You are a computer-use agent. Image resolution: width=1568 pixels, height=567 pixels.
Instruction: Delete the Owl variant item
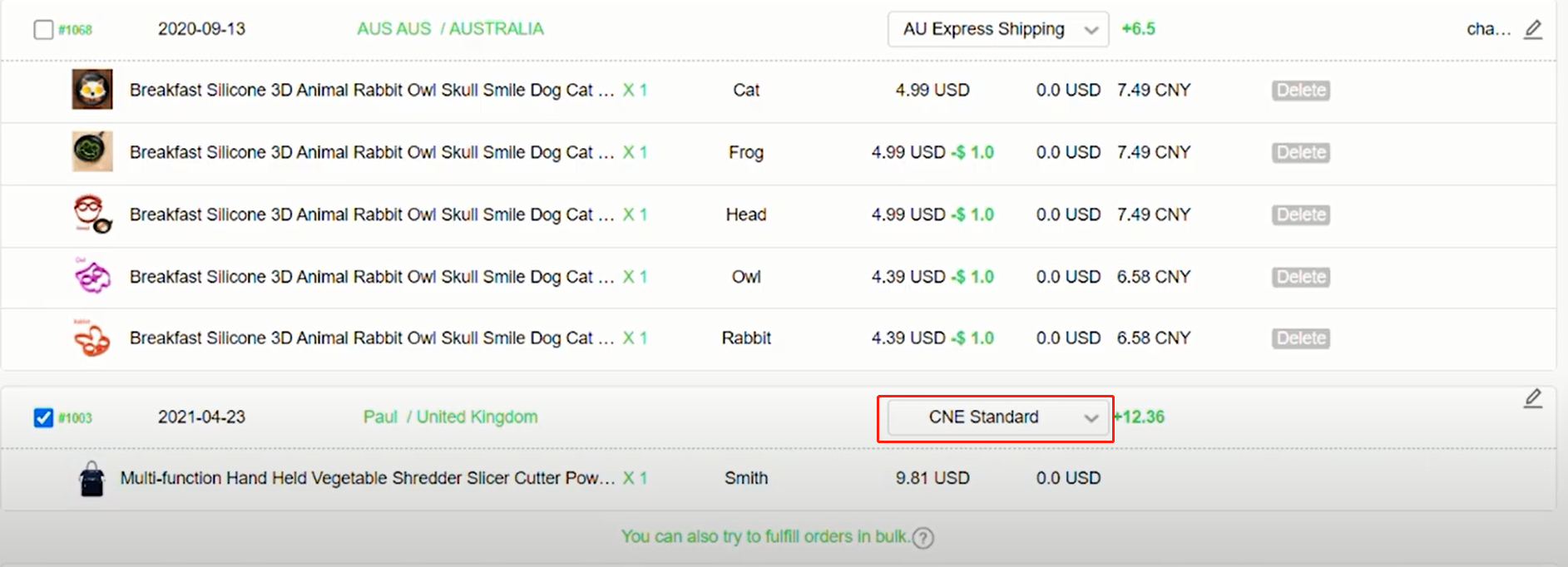(x=1300, y=277)
